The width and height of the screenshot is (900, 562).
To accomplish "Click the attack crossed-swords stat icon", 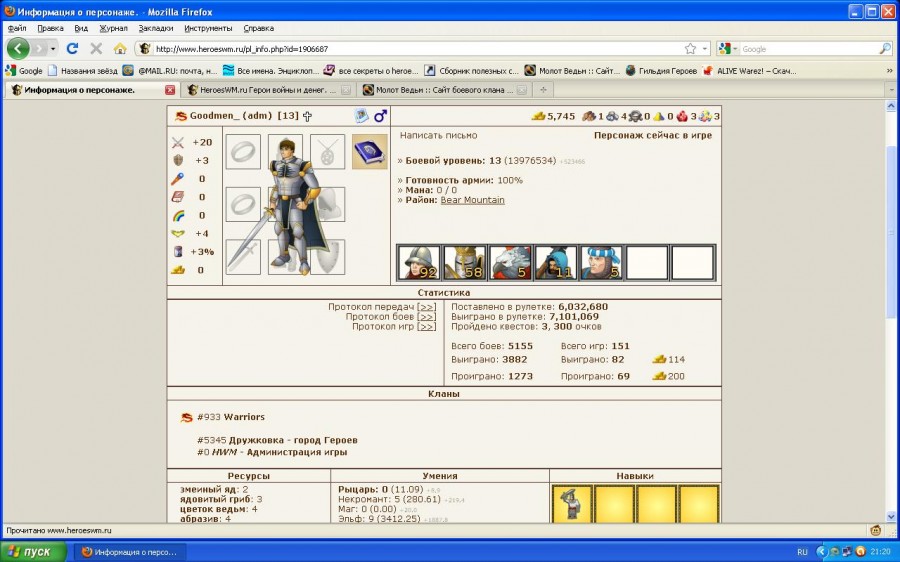I will (178, 142).
